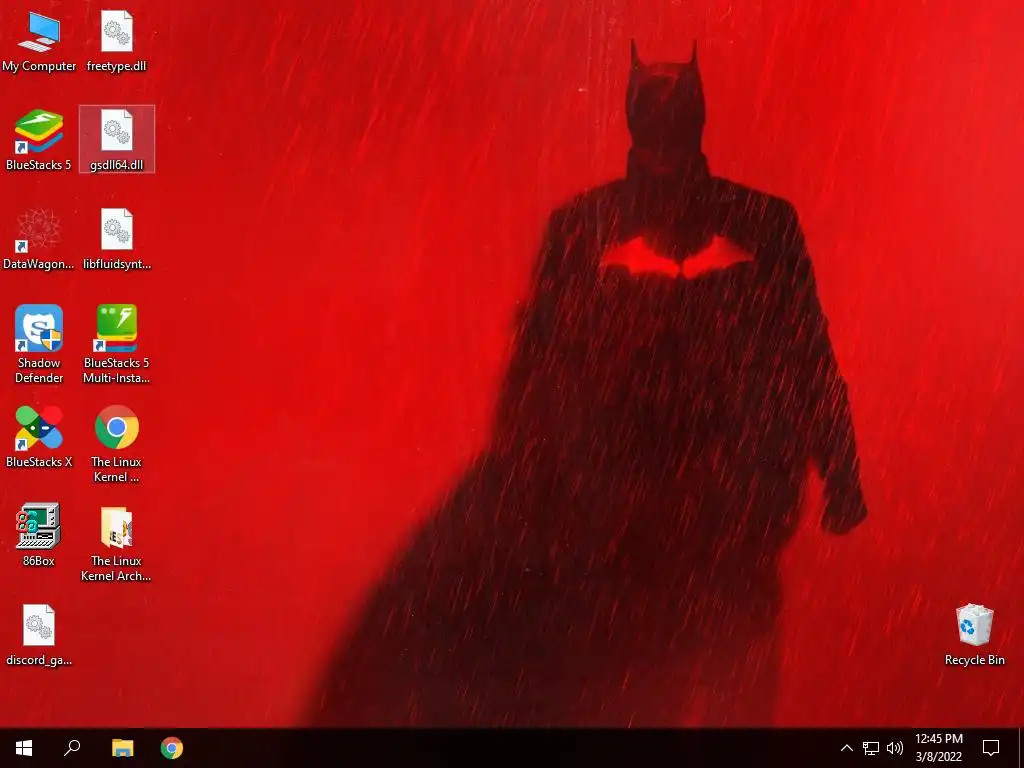
Task: Select the BlueStacks X shortcut
Action: [39, 437]
